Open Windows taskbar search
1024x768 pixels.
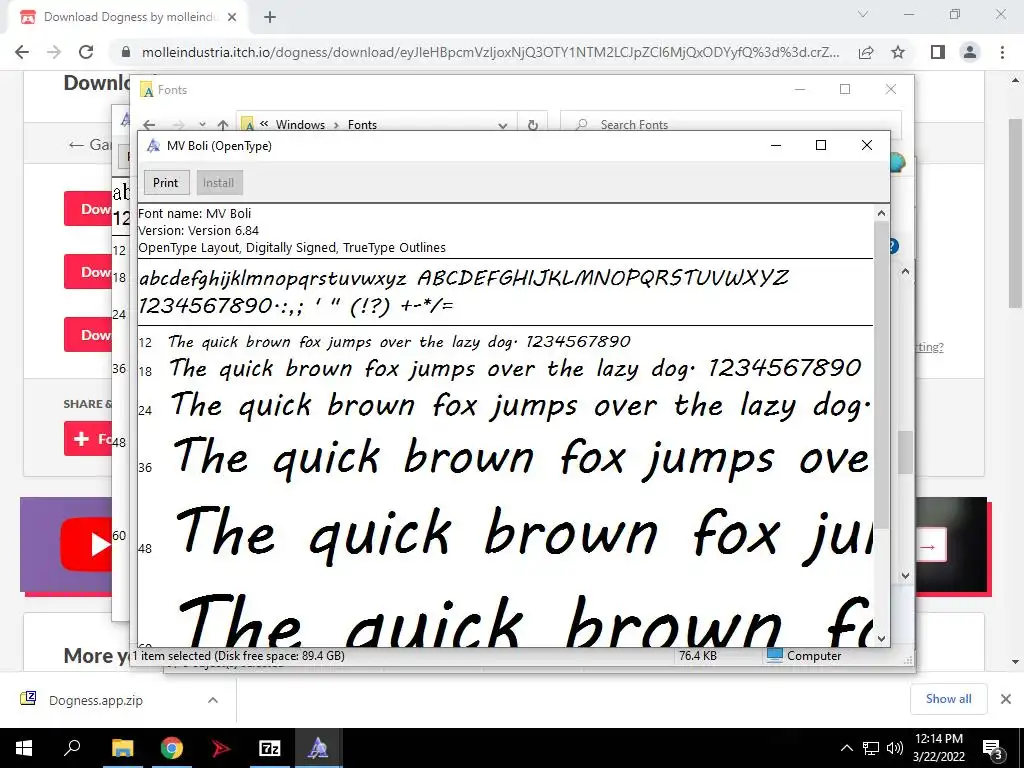[x=72, y=748]
